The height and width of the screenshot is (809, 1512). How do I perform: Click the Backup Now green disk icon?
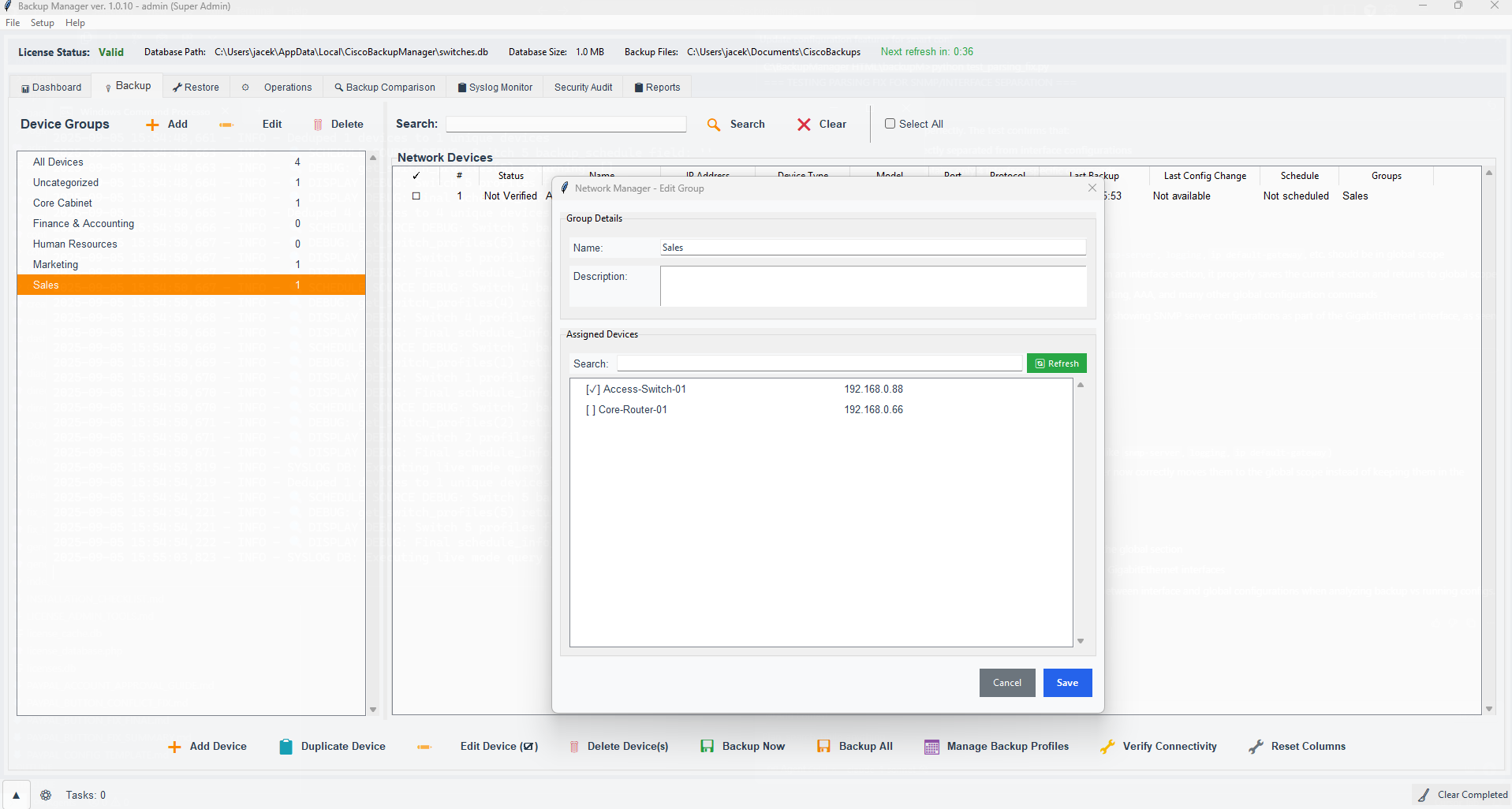707,747
